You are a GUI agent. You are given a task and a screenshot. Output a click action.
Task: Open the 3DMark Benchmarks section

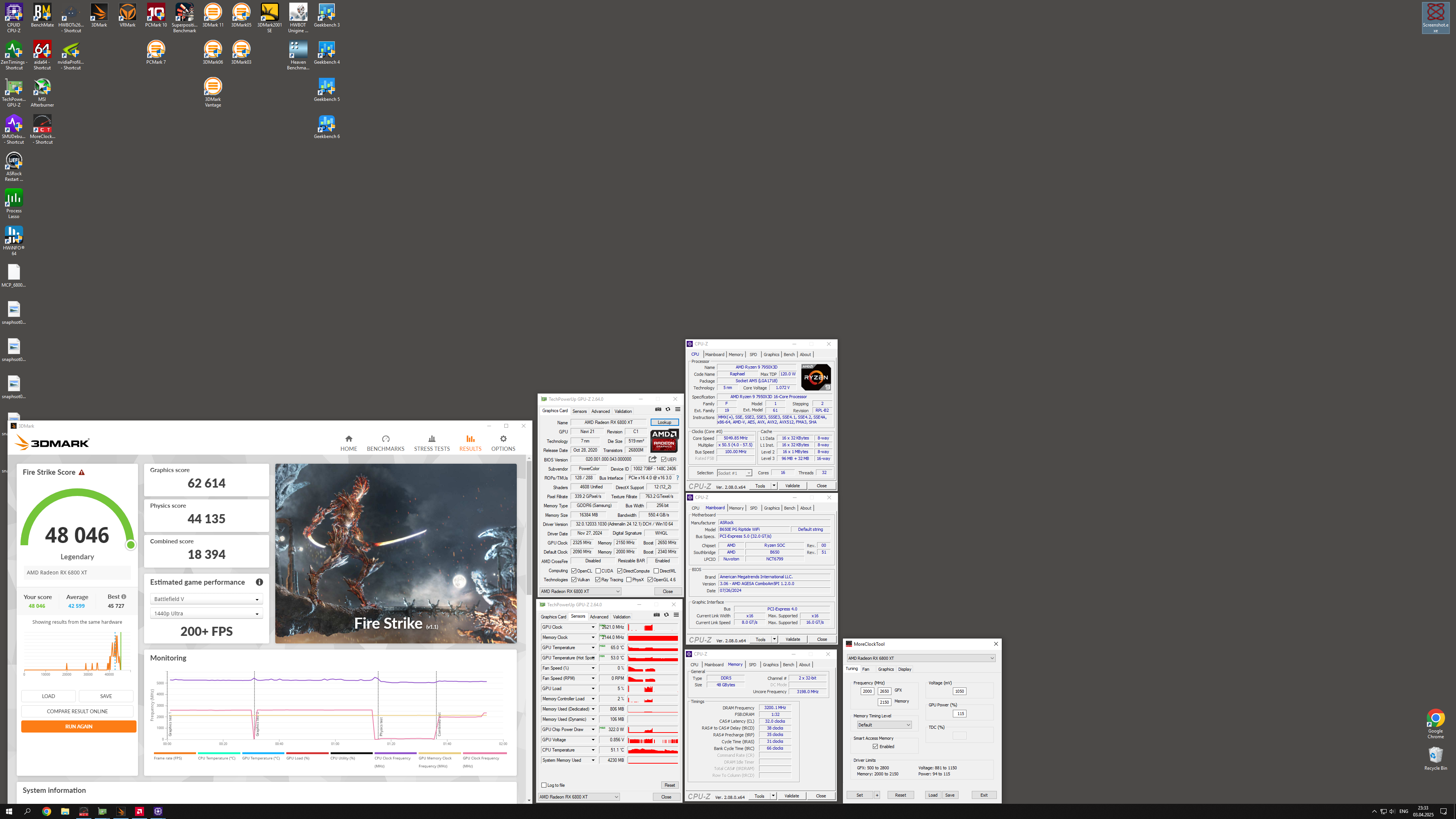click(386, 443)
